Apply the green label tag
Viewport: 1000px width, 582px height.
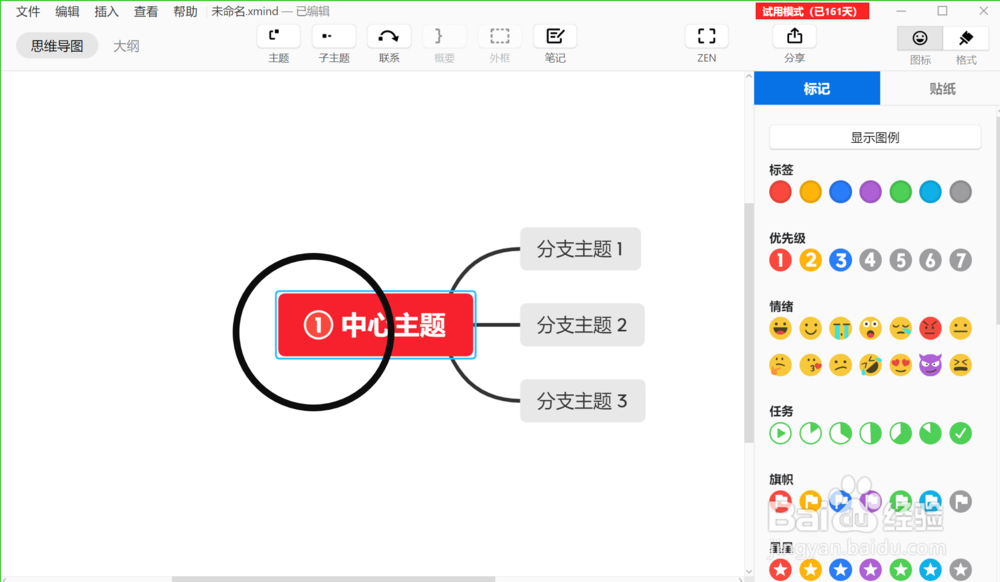point(901,192)
